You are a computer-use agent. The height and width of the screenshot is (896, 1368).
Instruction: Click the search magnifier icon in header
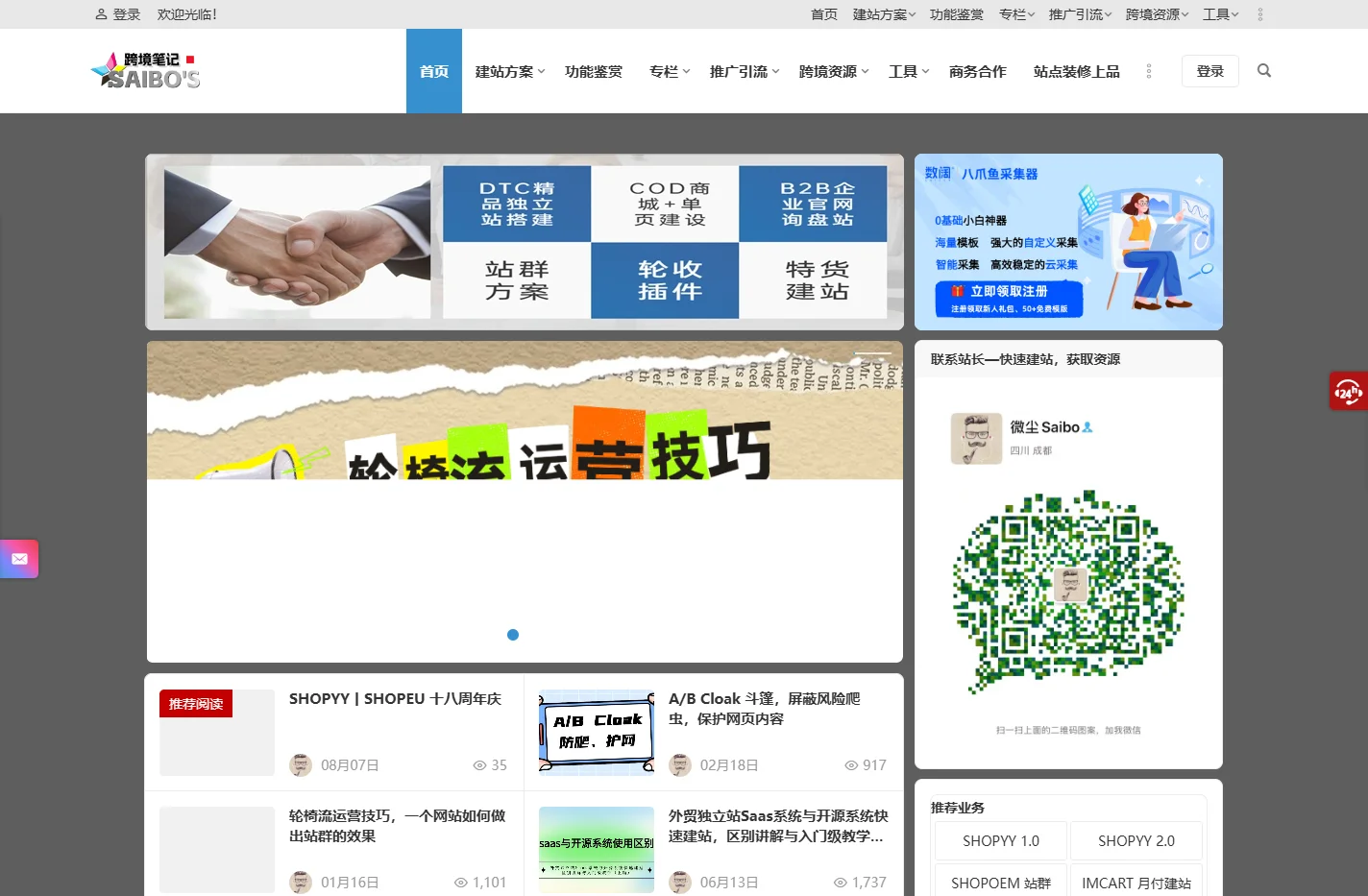[x=1264, y=70]
